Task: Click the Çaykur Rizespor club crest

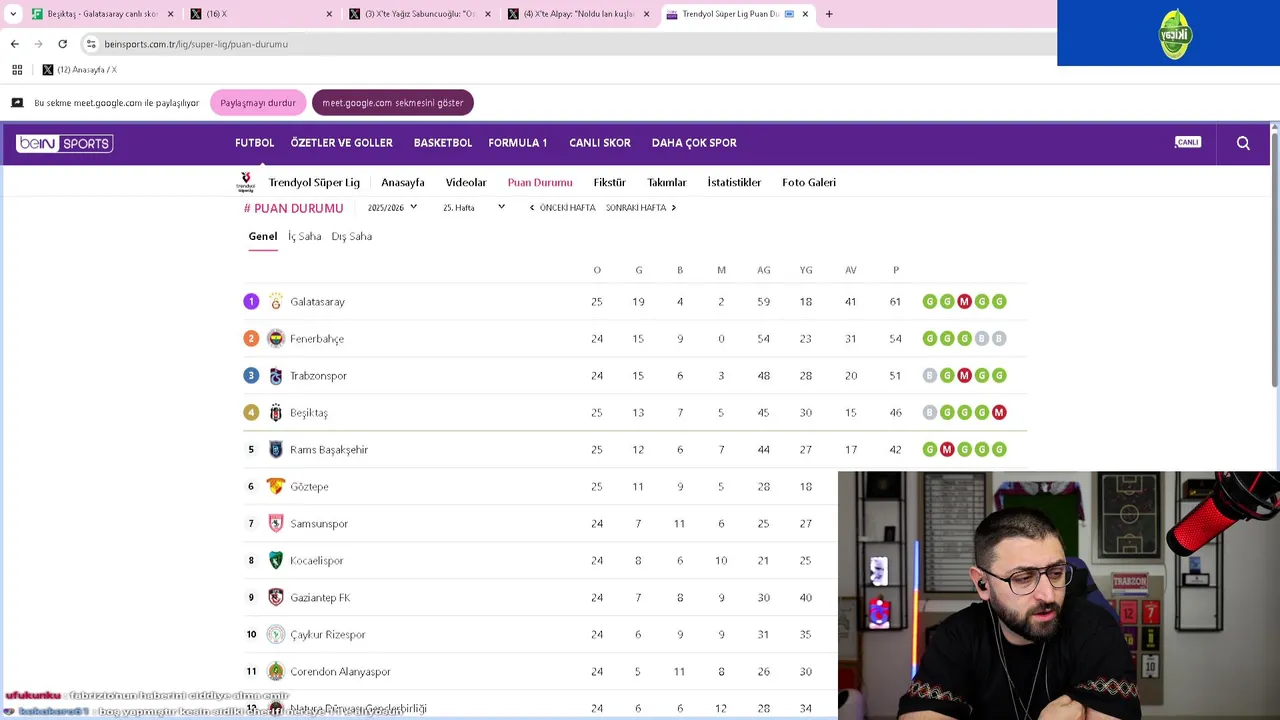Action: coord(276,634)
